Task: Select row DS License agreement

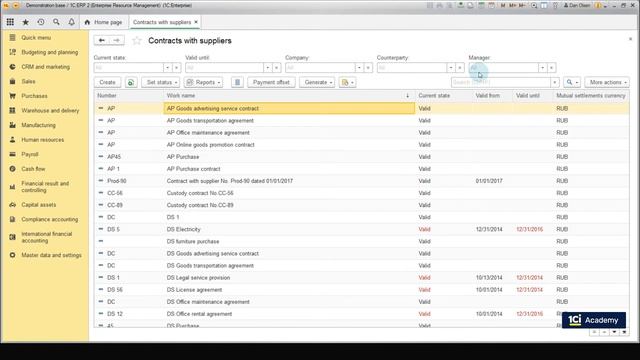Action: point(361,290)
